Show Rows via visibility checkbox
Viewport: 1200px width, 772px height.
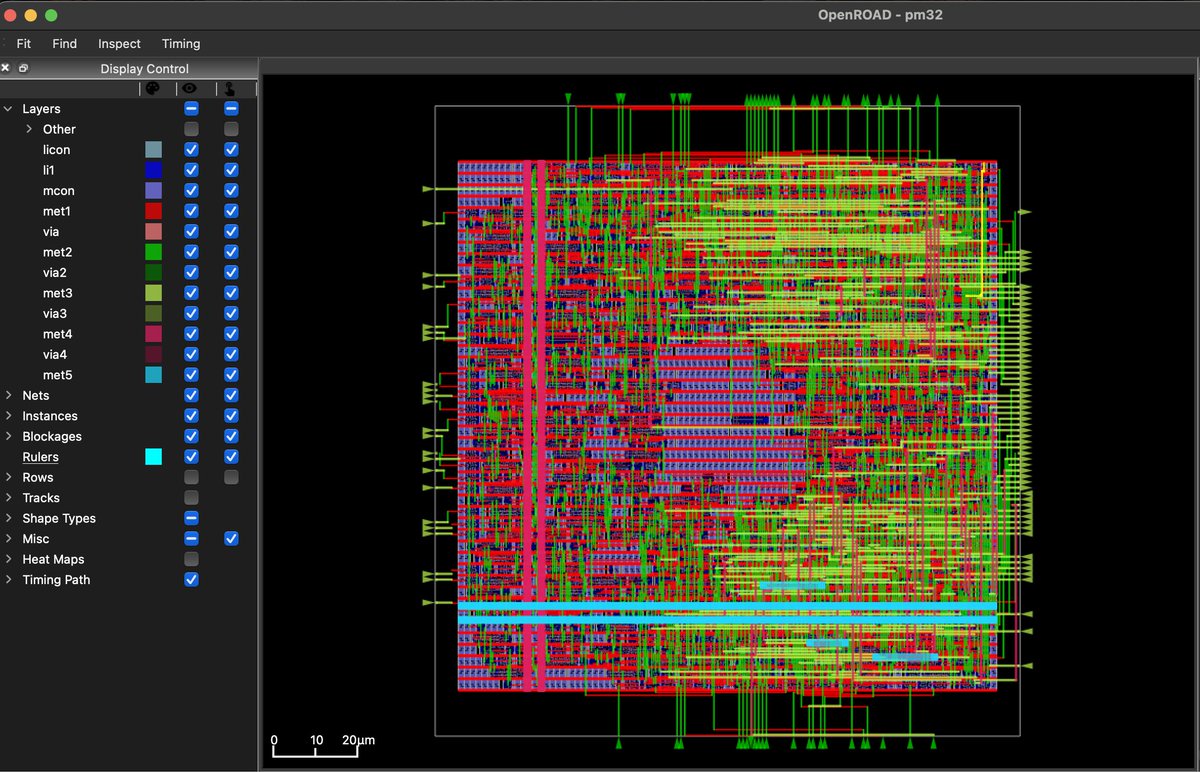pyautogui.click(x=191, y=478)
